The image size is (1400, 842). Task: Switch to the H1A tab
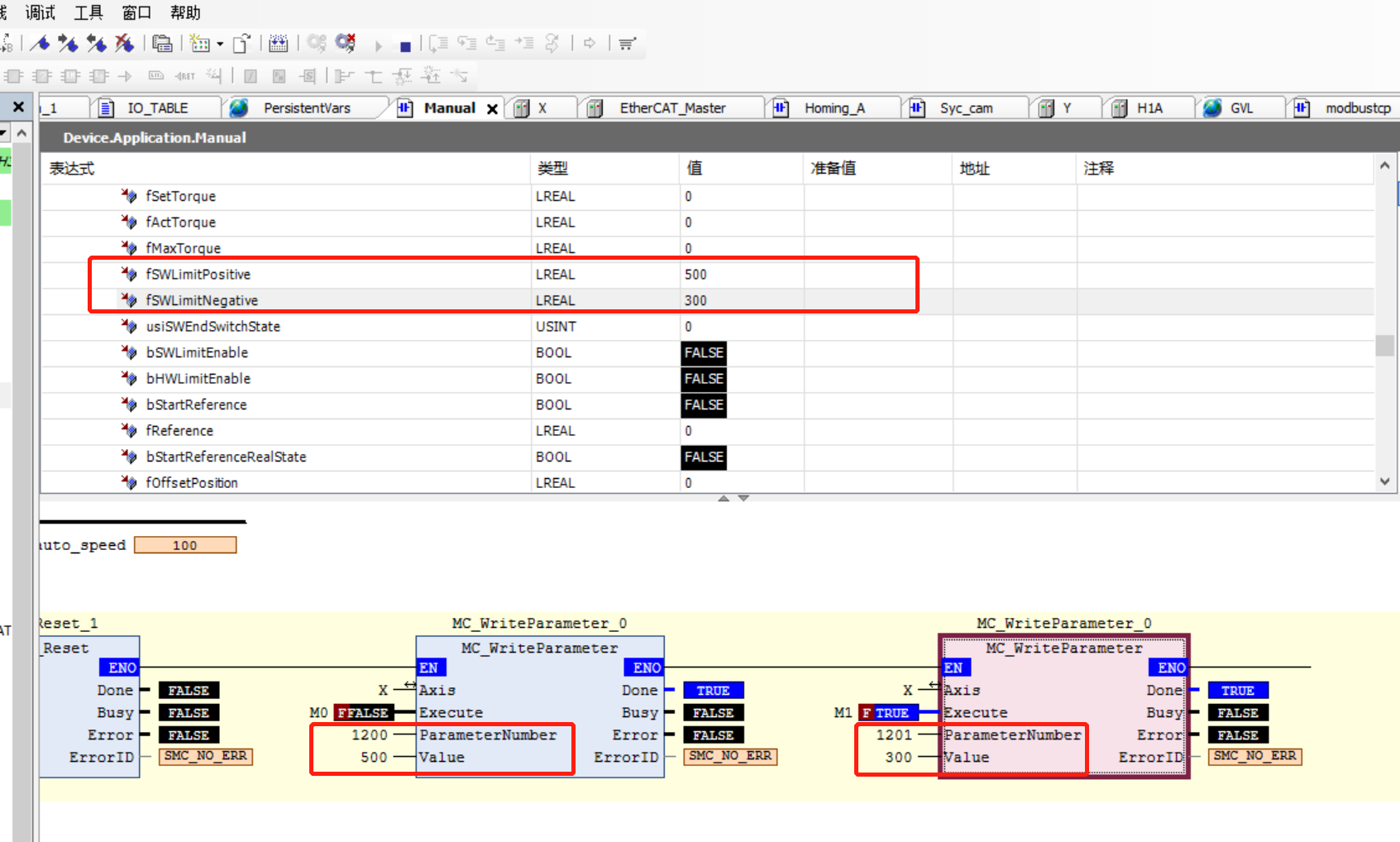point(1149,108)
